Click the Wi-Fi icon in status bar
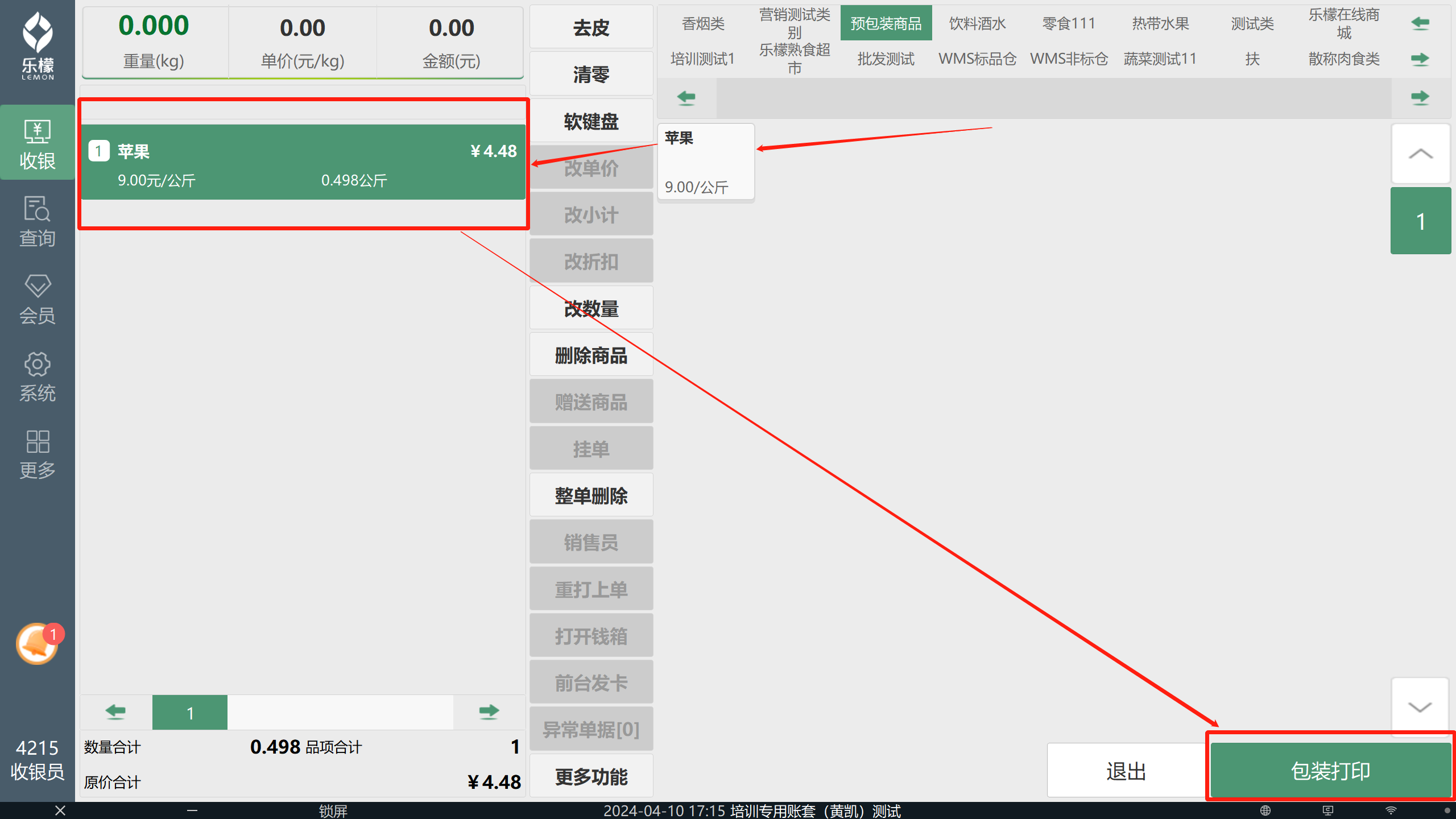 (x=1391, y=810)
